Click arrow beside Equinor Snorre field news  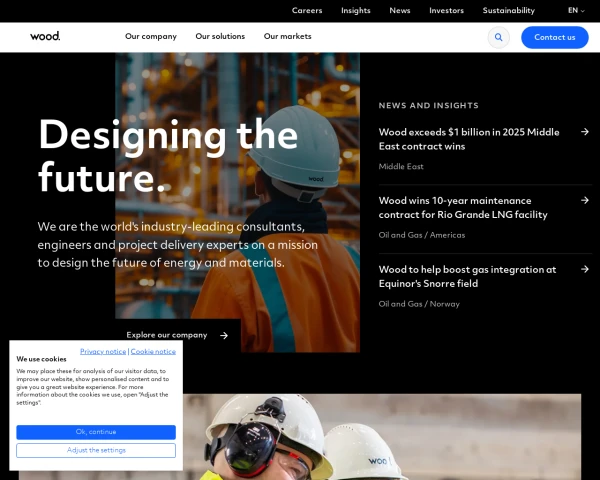click(x=584, y=269)
